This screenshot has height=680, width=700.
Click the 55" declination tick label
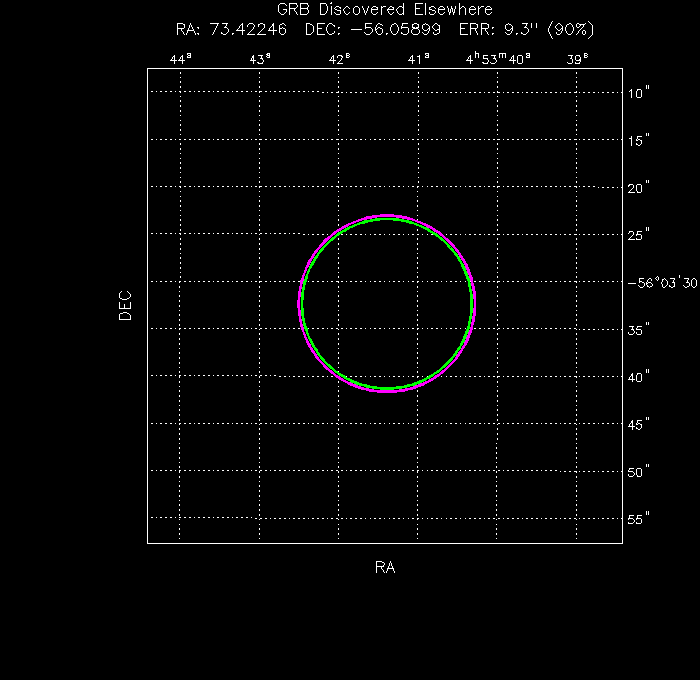tap(638, 519)
